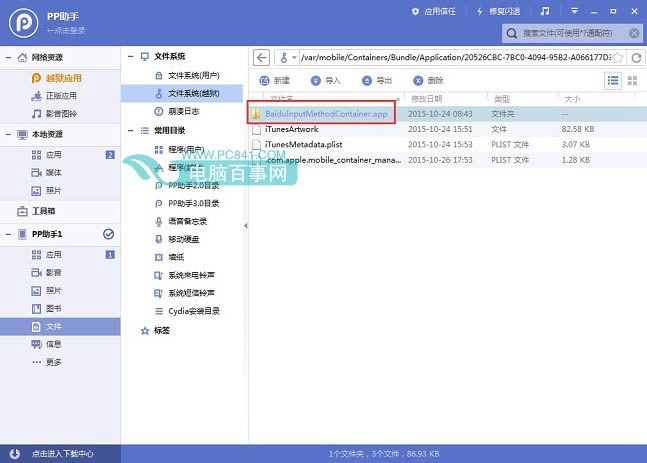Open 系统短信铃声 directory
647x463 pixels.
pos(184,293)
